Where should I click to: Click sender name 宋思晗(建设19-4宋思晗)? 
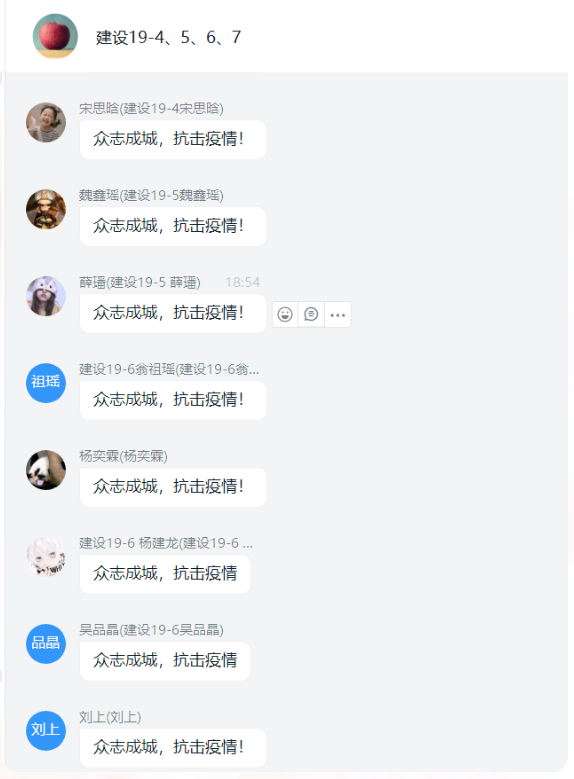click(151, 108)
